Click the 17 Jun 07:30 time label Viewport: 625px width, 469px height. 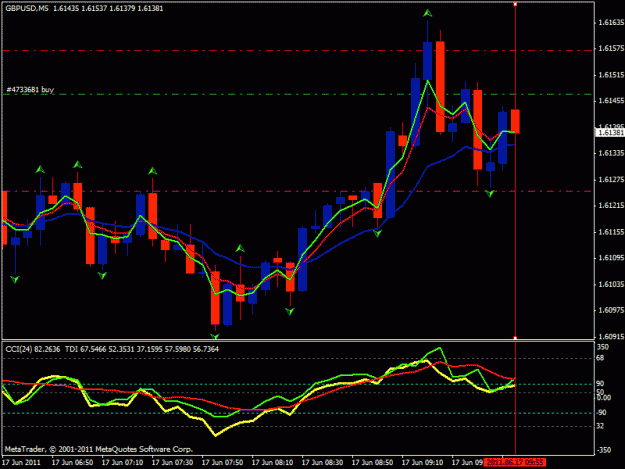[173, 463]
